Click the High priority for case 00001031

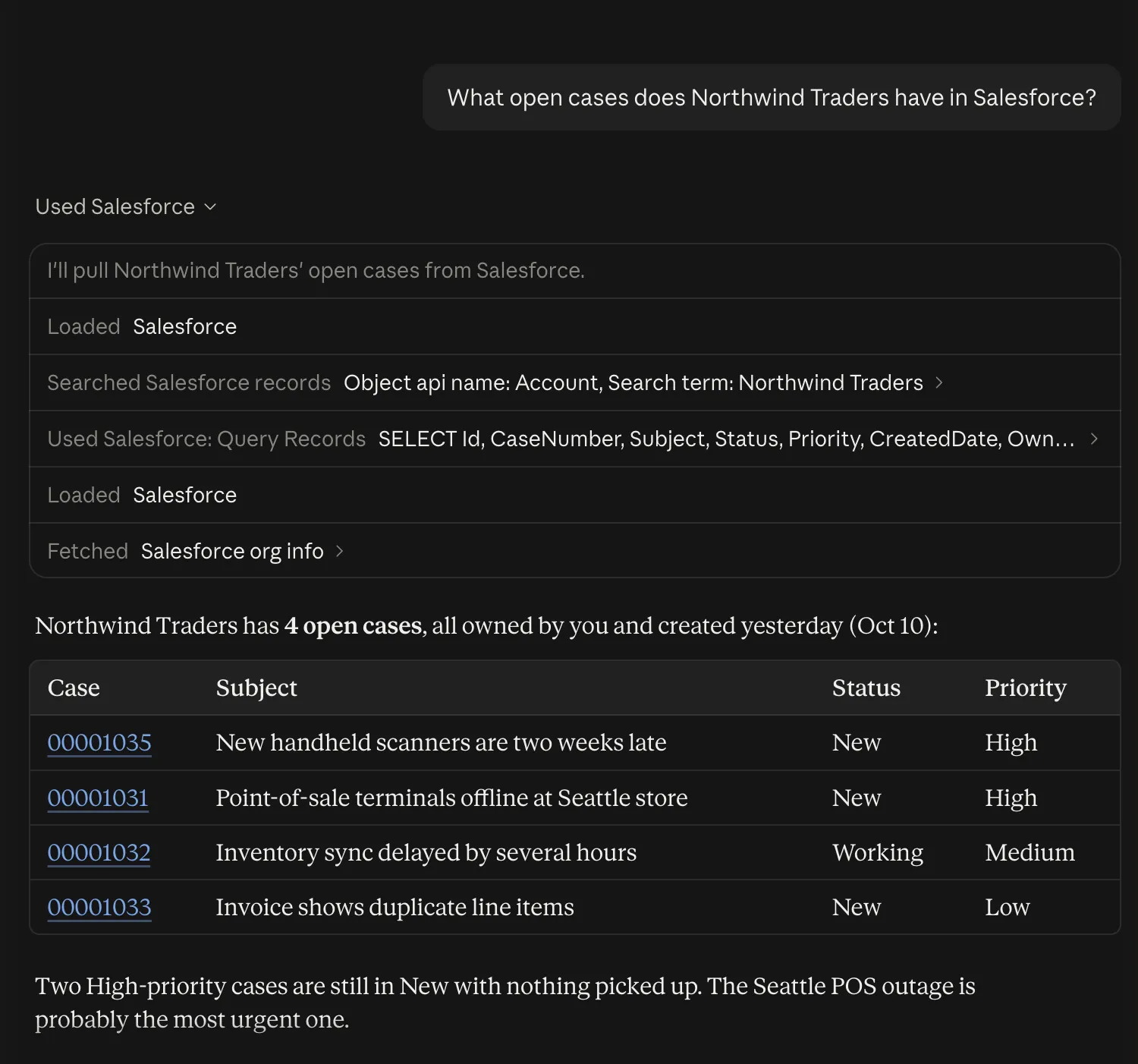(x=1011, y=798)
